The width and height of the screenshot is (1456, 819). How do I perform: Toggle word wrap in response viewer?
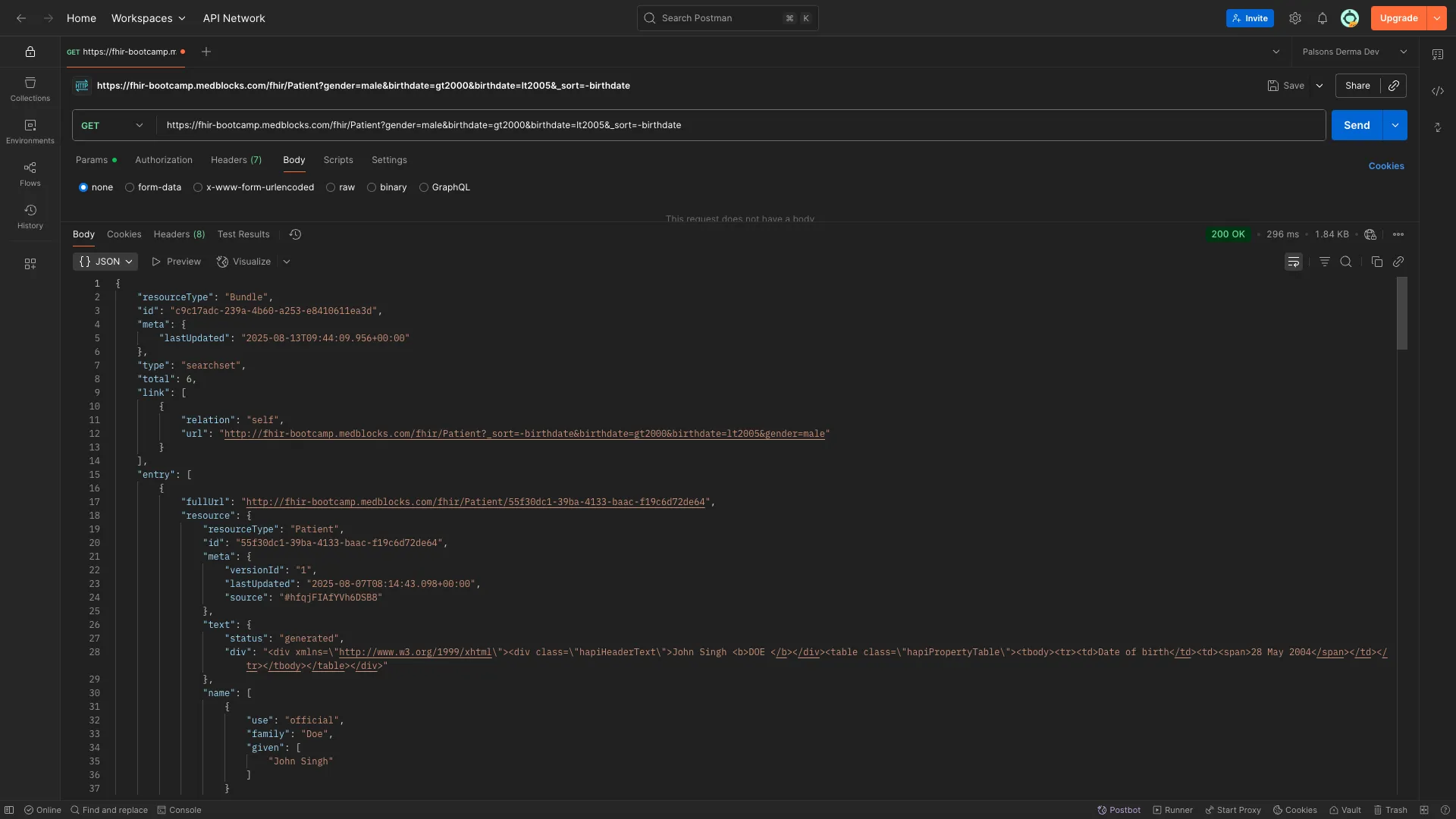pos(1294,262)
